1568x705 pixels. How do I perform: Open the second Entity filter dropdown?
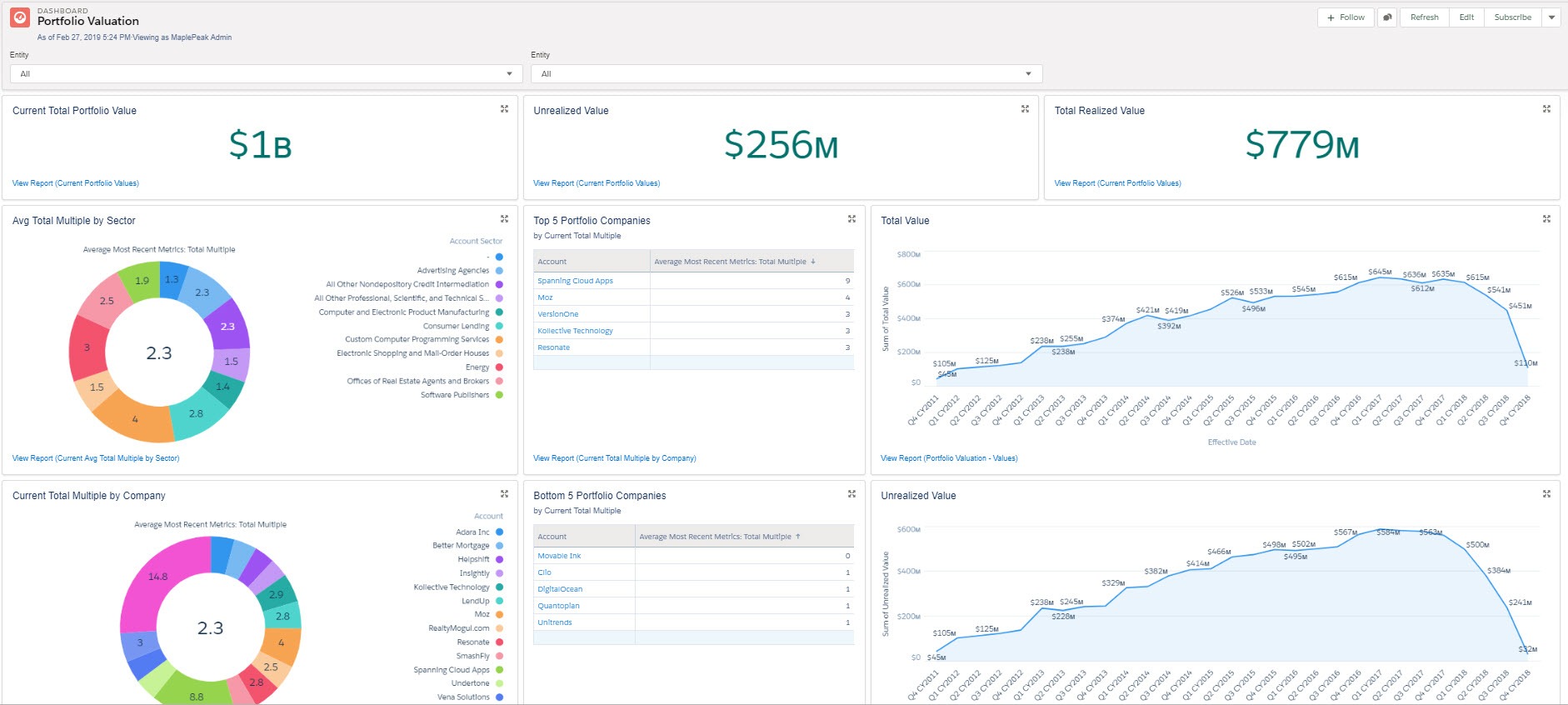tap(786, 74)
